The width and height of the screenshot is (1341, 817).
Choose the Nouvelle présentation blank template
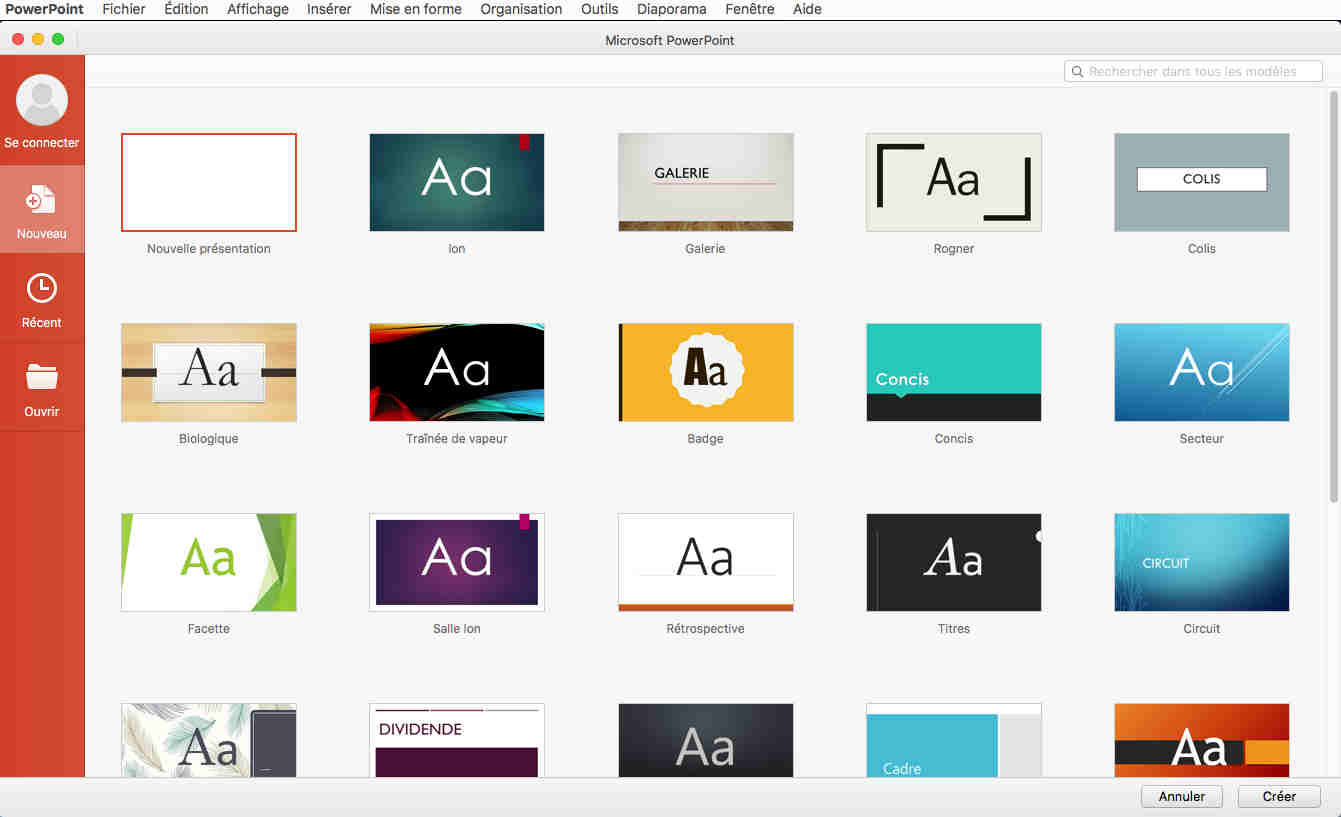(209, 182)
